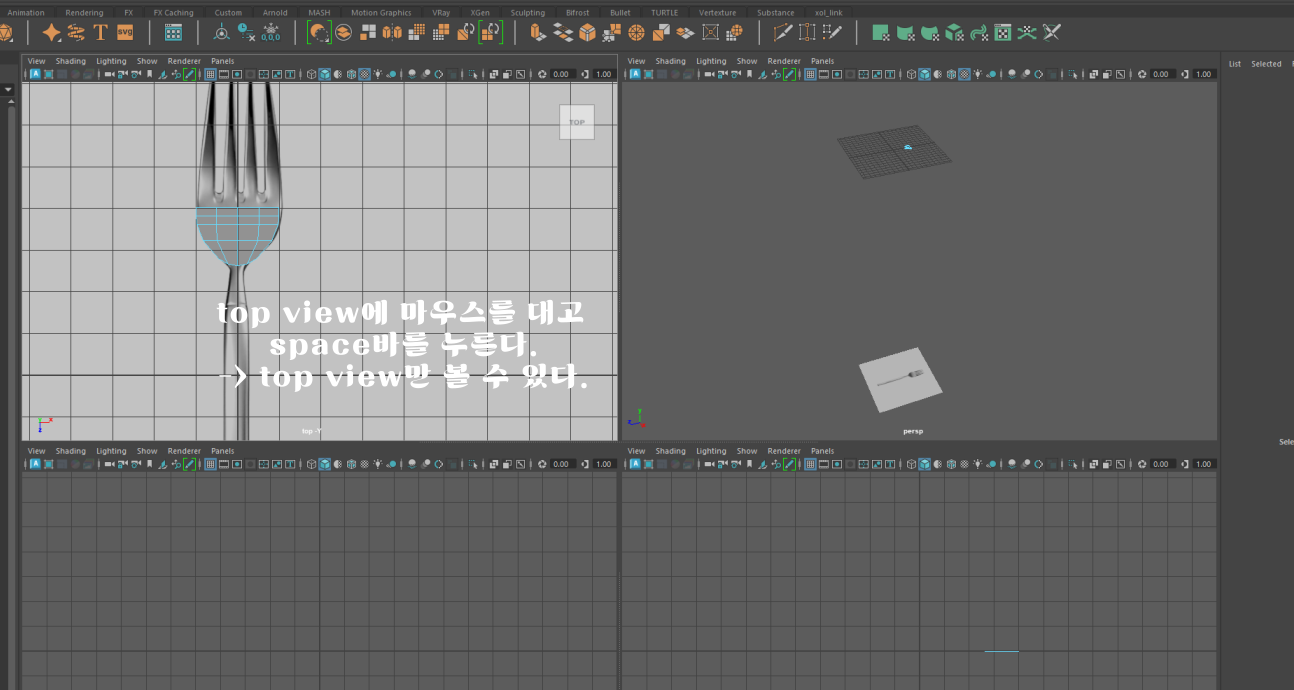This screenshot has width=1294, height=690.
Task: Switch to the Motion Graphics shelf tab
Action: (381, 13)
